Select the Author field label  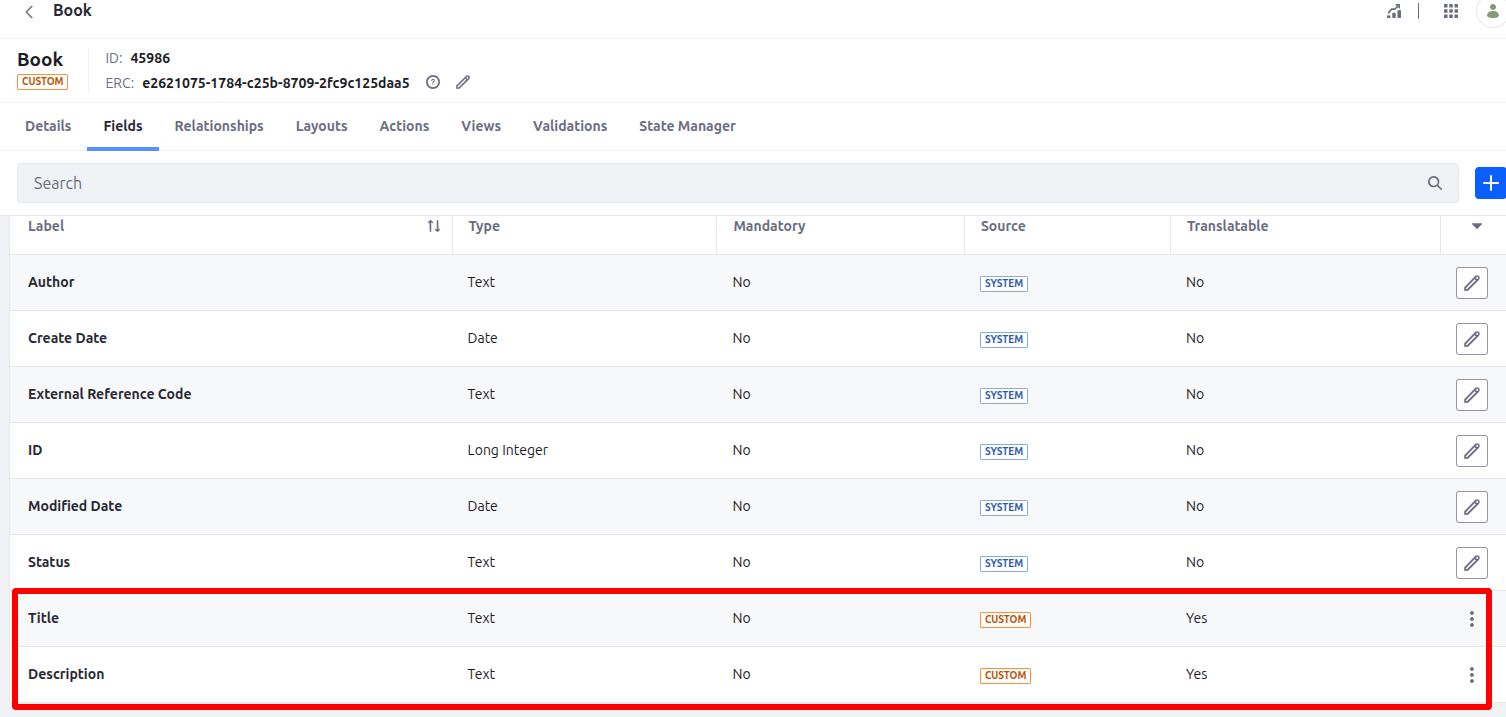(x=51, y=282)
